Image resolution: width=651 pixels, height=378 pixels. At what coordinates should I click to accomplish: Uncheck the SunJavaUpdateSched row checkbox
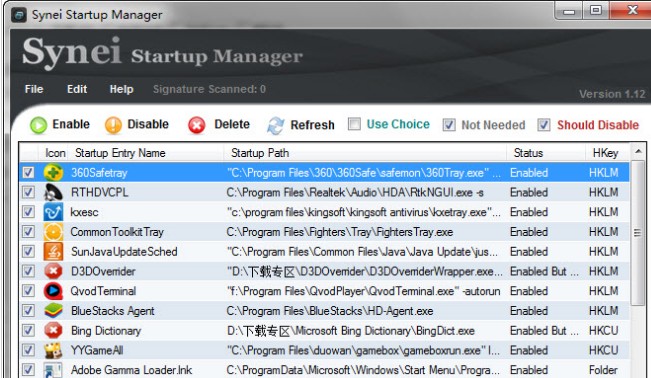pyautogui.click(x=28, y=252)
